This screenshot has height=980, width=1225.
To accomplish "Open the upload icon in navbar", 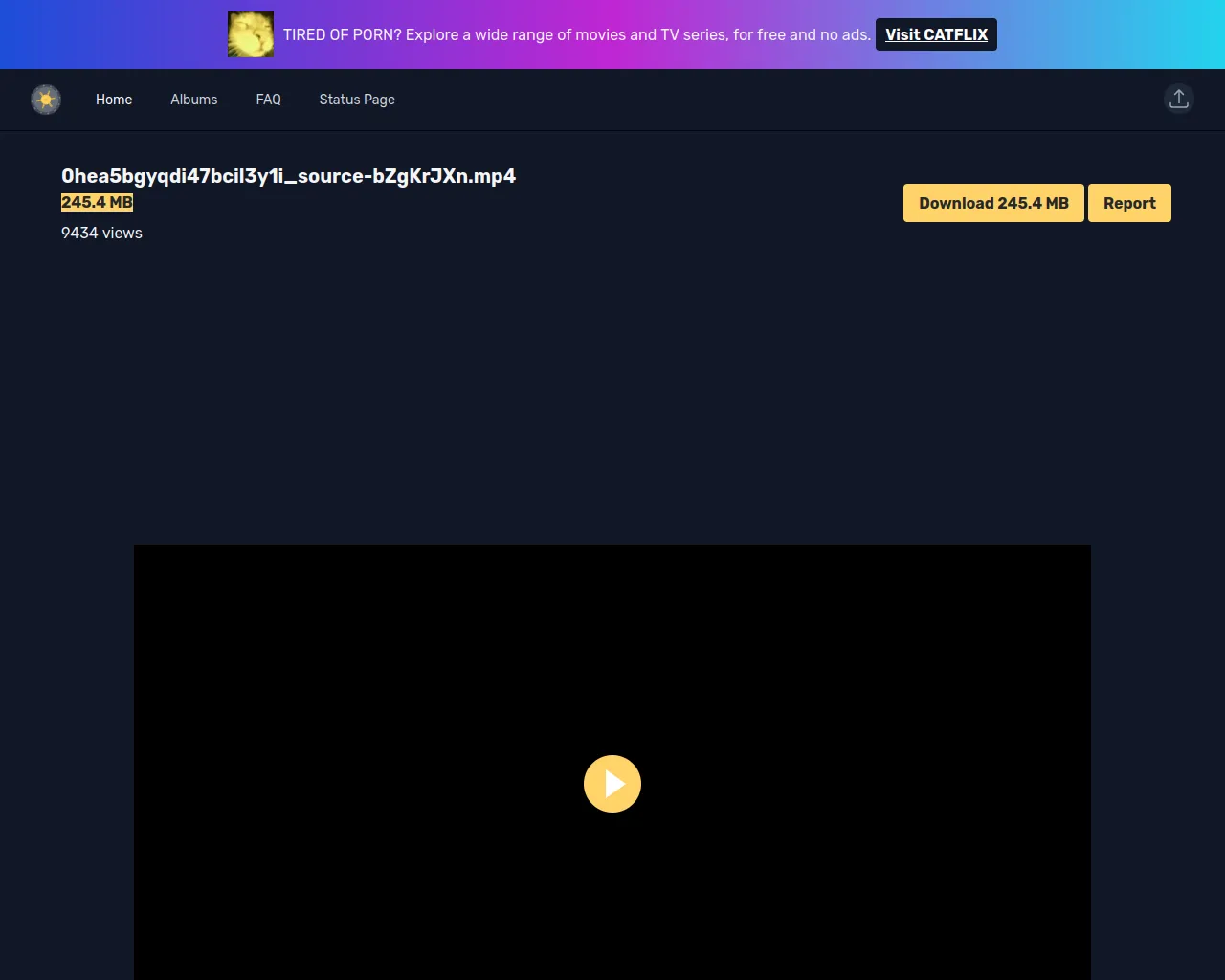I will tap(1179, 99).
